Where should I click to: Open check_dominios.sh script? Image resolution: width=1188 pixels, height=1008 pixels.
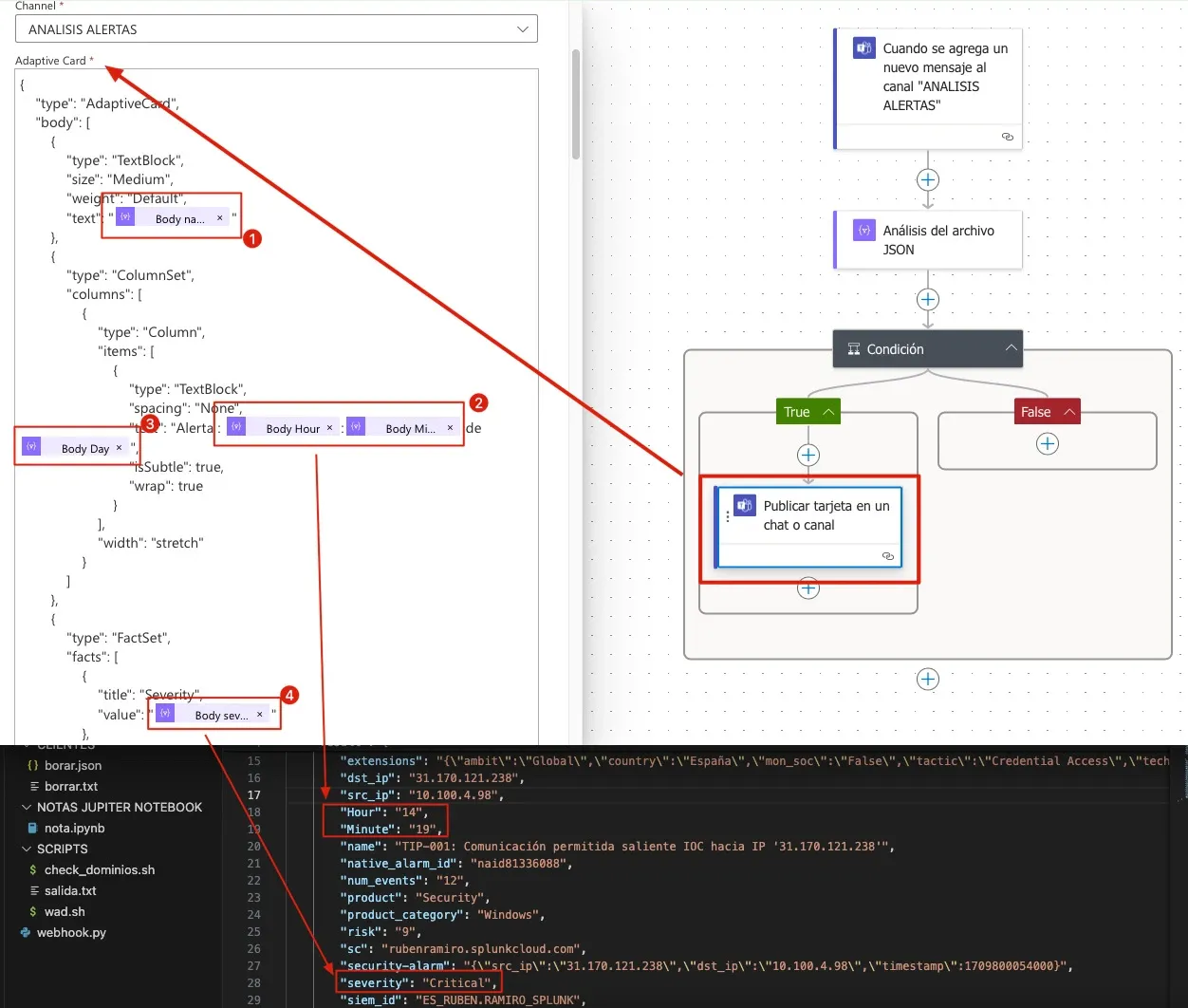tap(100, 869)
